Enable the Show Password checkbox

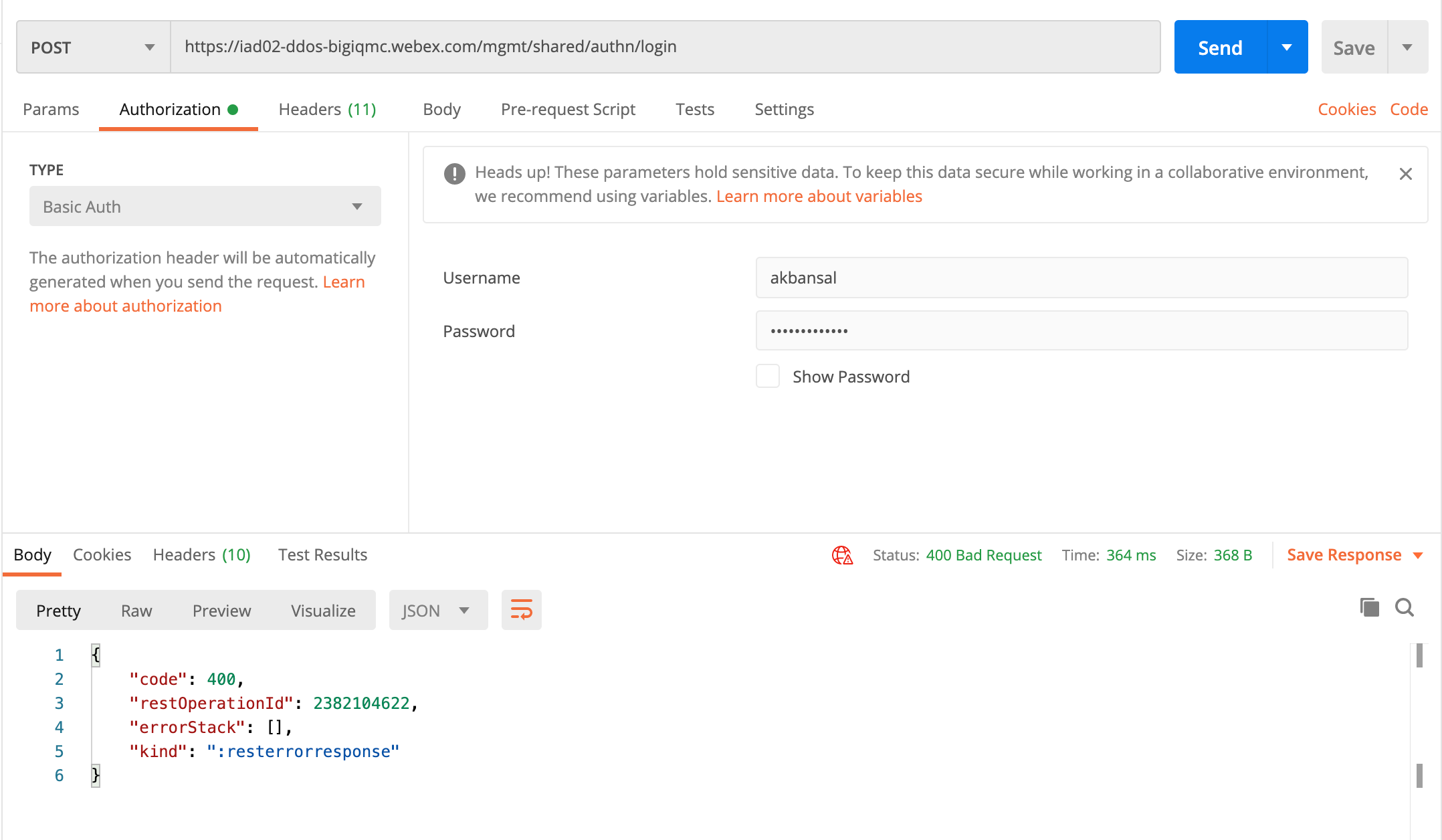[767, 377]
